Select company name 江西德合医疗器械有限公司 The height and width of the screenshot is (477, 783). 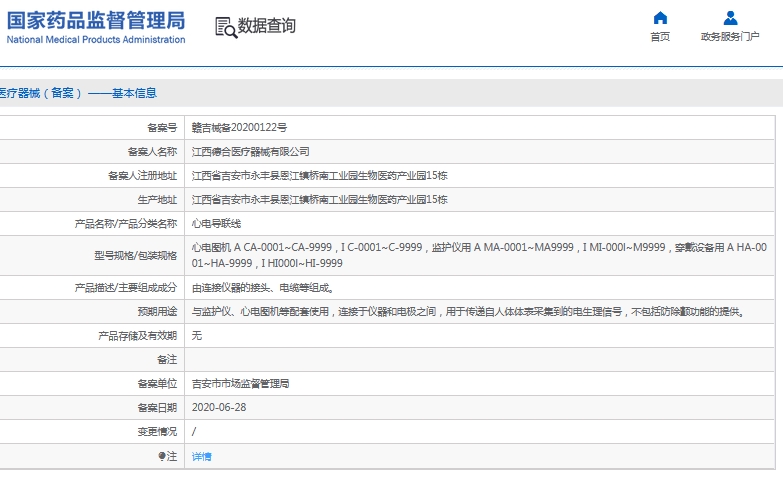[x=251, y=152]
